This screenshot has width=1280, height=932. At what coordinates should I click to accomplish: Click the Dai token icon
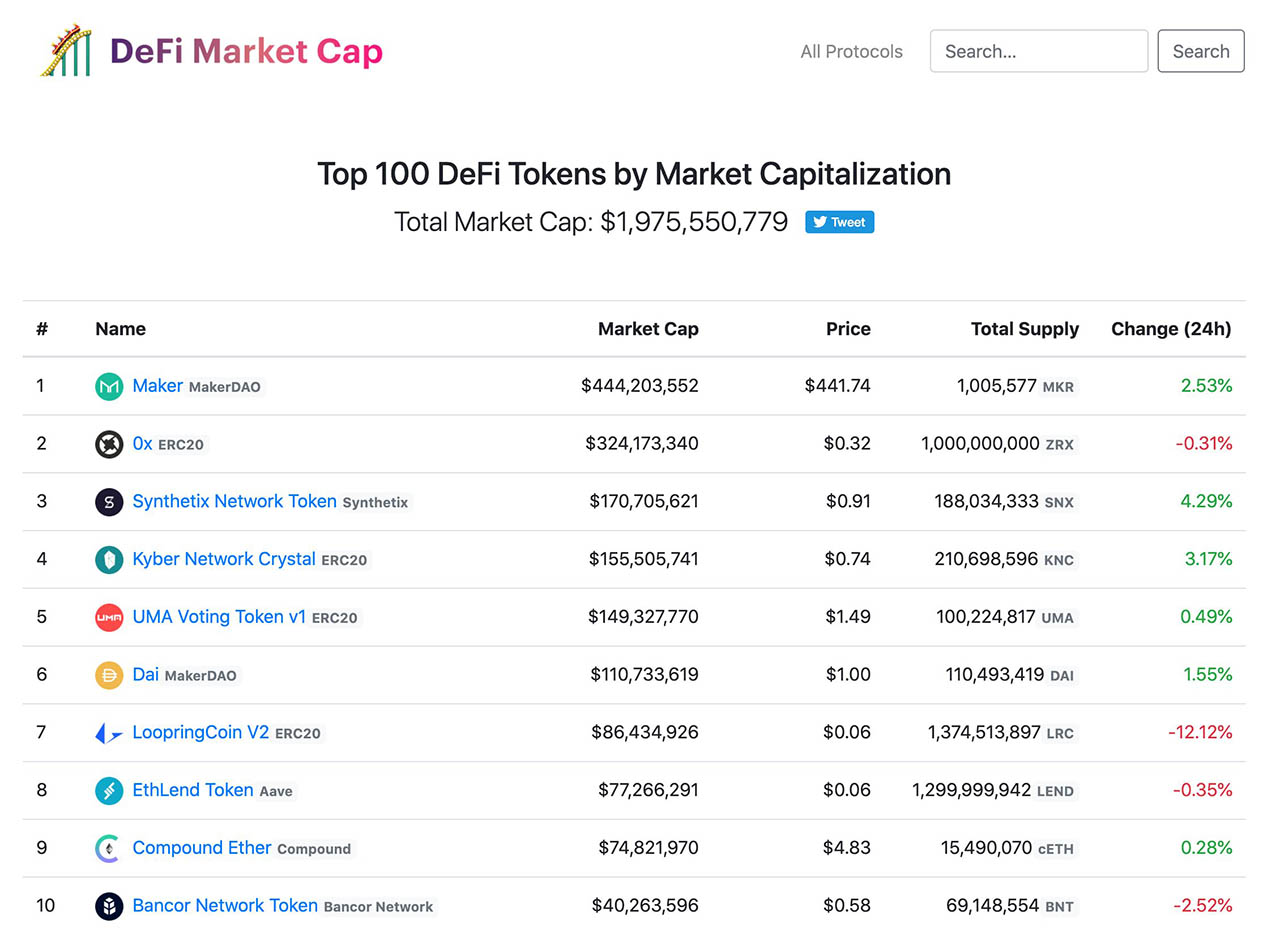pyautogui.click(x=109, y=675)
